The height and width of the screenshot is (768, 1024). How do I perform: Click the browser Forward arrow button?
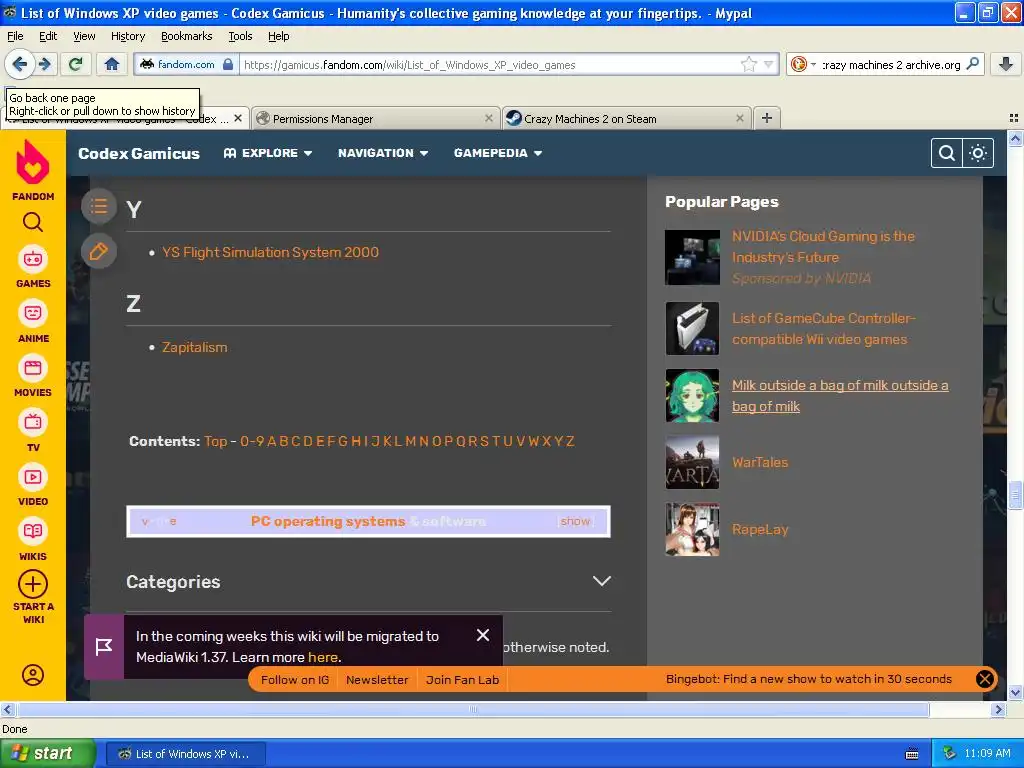45,64
